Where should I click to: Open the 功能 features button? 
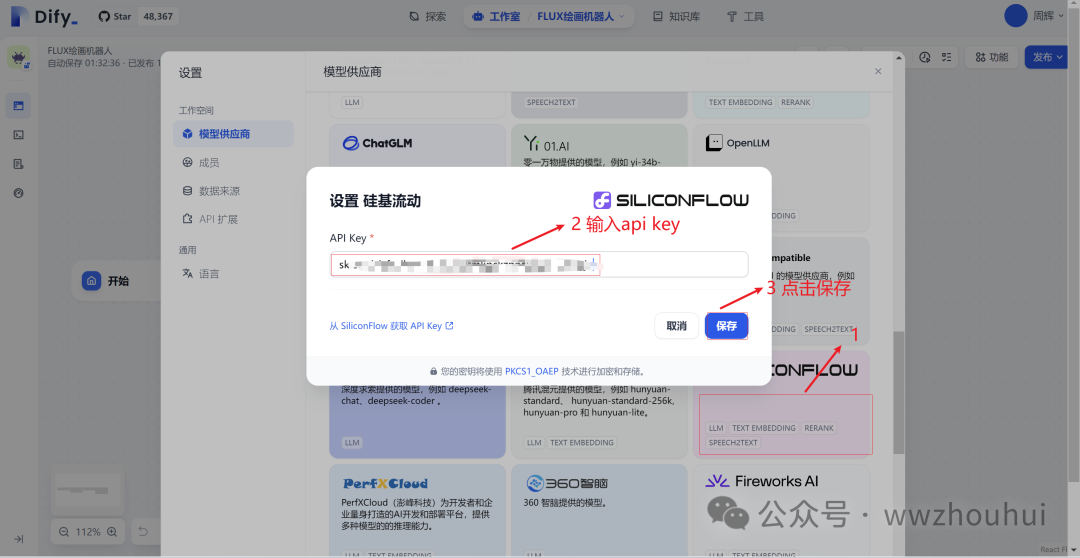[x=992, y=57]
